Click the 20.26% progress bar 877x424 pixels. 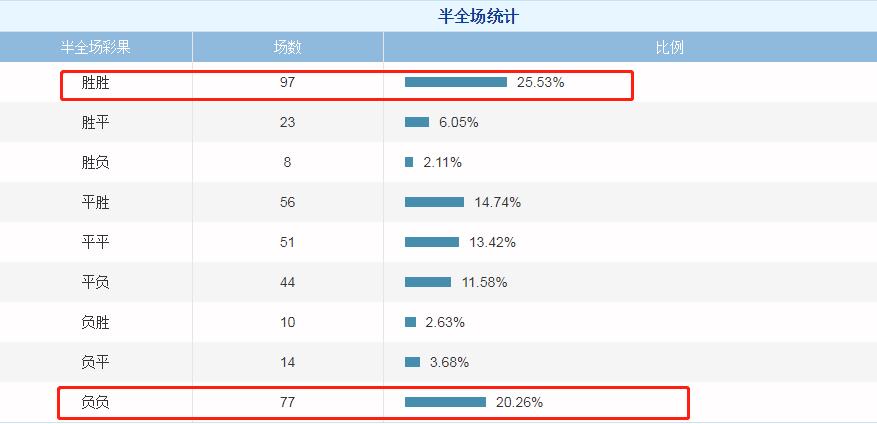pyautogui.click(x=445, y=402)
